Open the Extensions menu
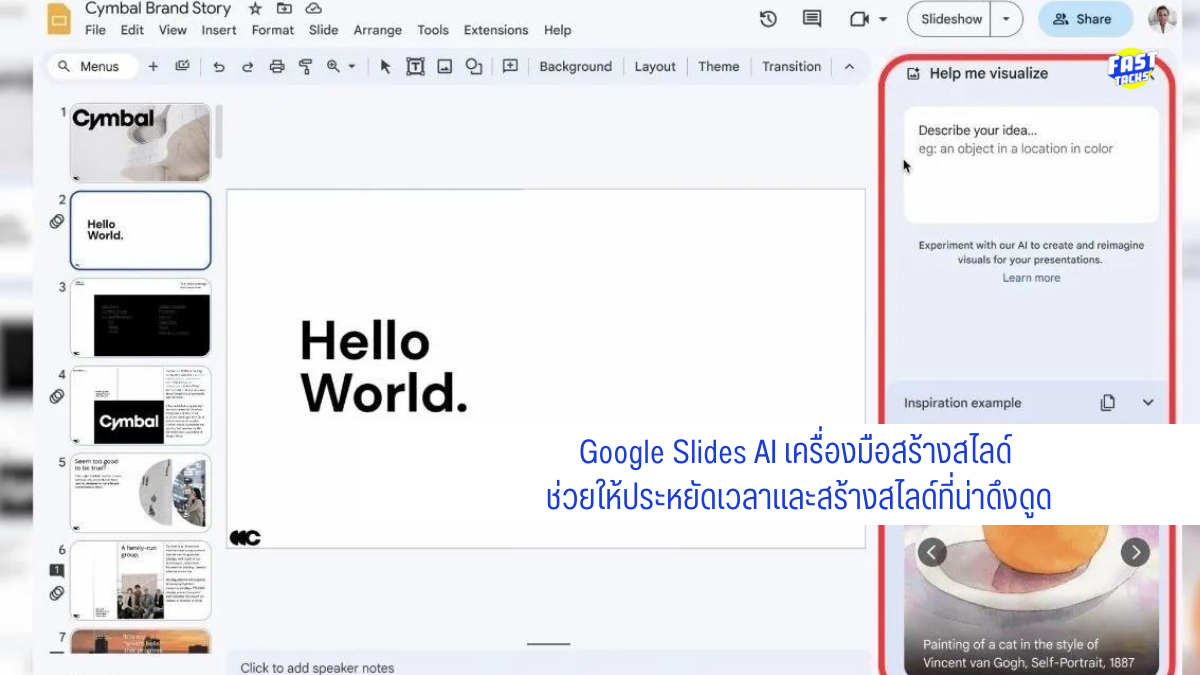Viewport: 1200px width, 675px height. click(x=495, y=30)
